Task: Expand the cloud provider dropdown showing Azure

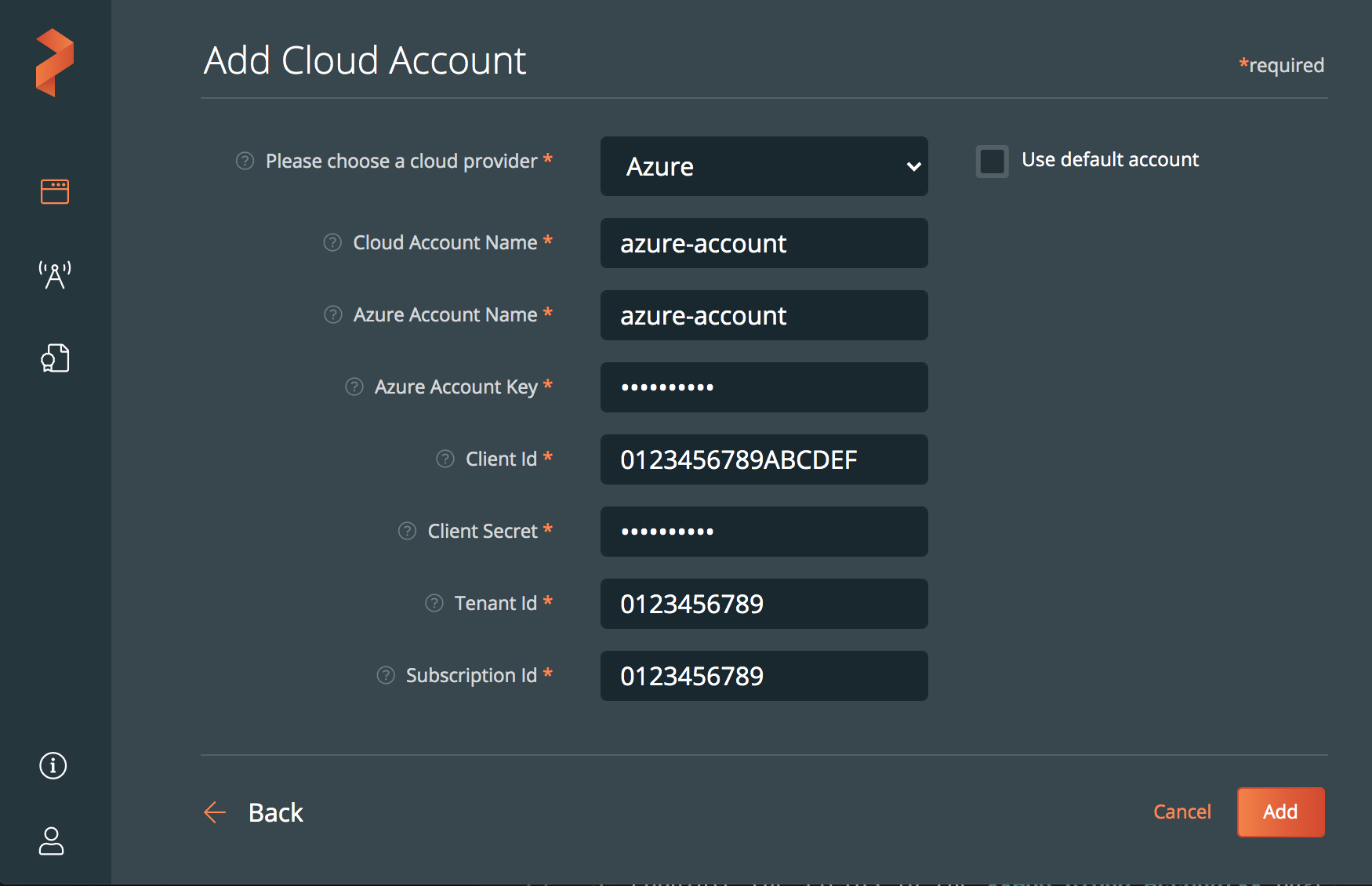Action: tap(764, 166)
